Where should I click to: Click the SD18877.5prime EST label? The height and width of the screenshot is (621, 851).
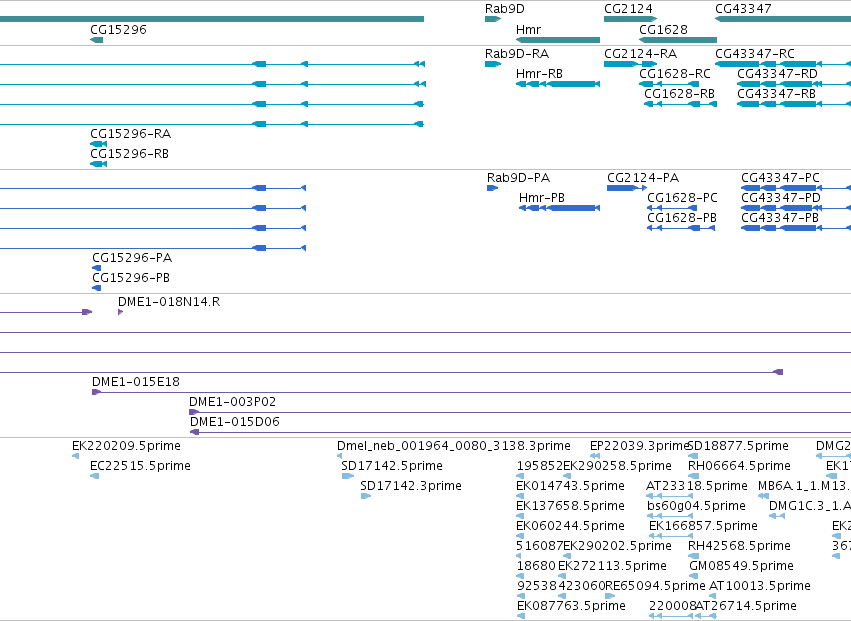pyautogui.click(x=738, y=446)
